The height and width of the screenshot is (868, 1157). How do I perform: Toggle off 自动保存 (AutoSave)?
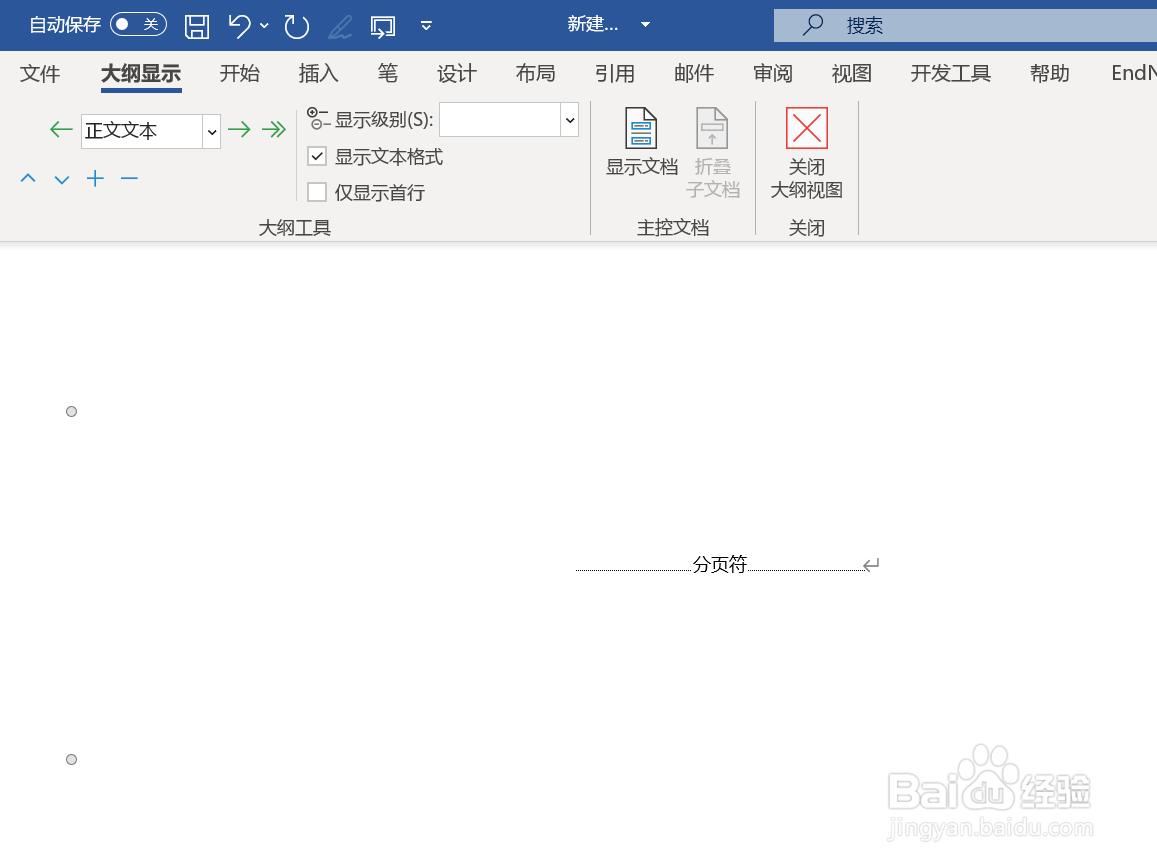[138, 25]
